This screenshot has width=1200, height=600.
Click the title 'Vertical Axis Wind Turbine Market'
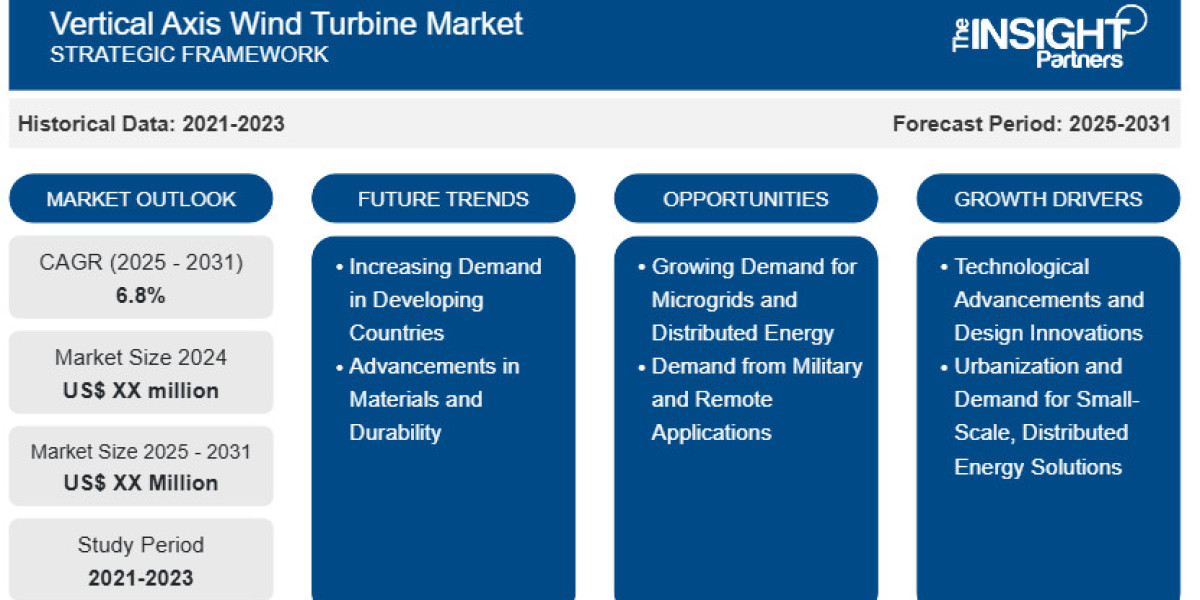pos(286,23)
